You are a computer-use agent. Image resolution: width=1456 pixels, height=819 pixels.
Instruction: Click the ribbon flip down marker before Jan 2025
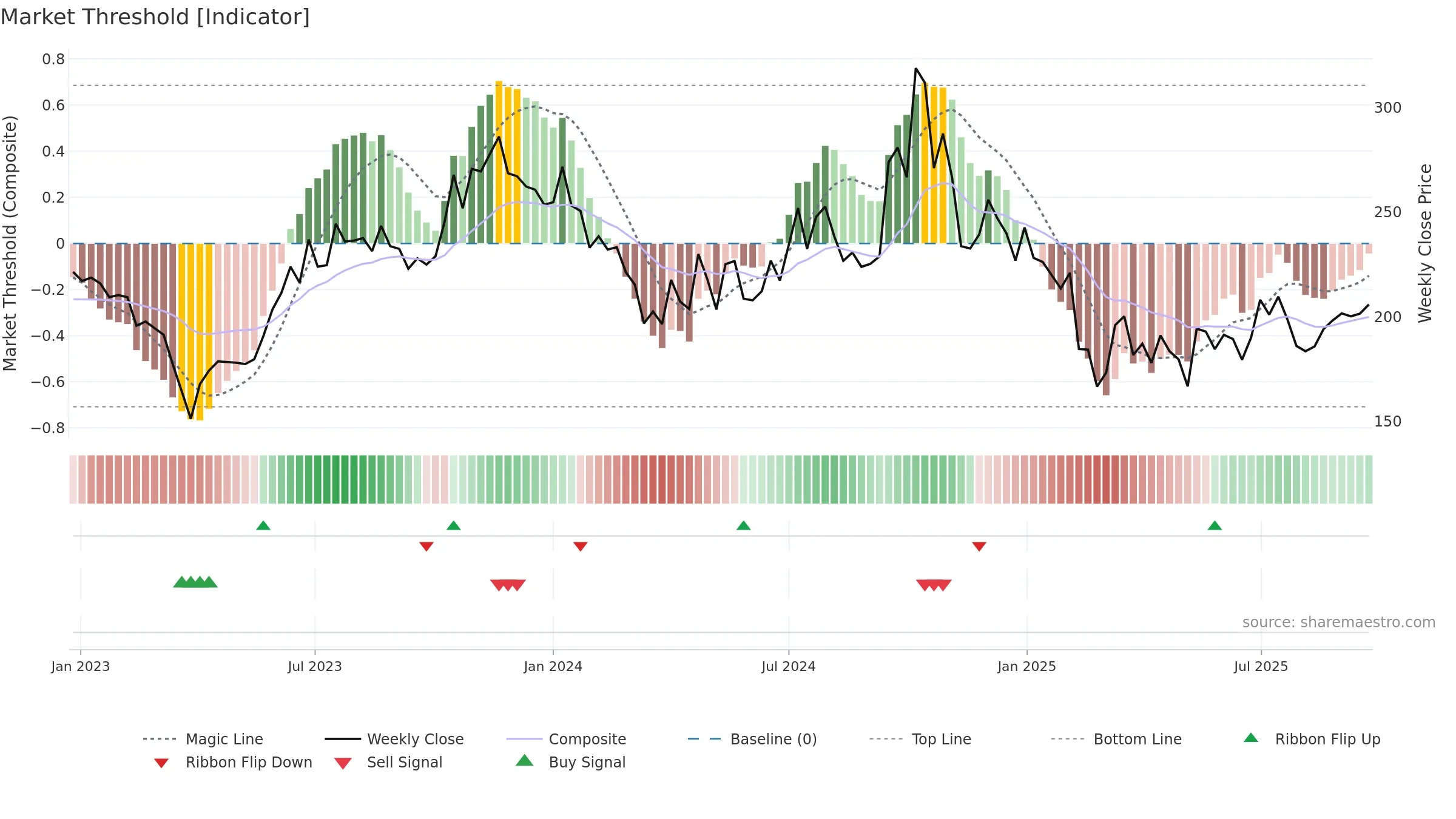(979, 547)
